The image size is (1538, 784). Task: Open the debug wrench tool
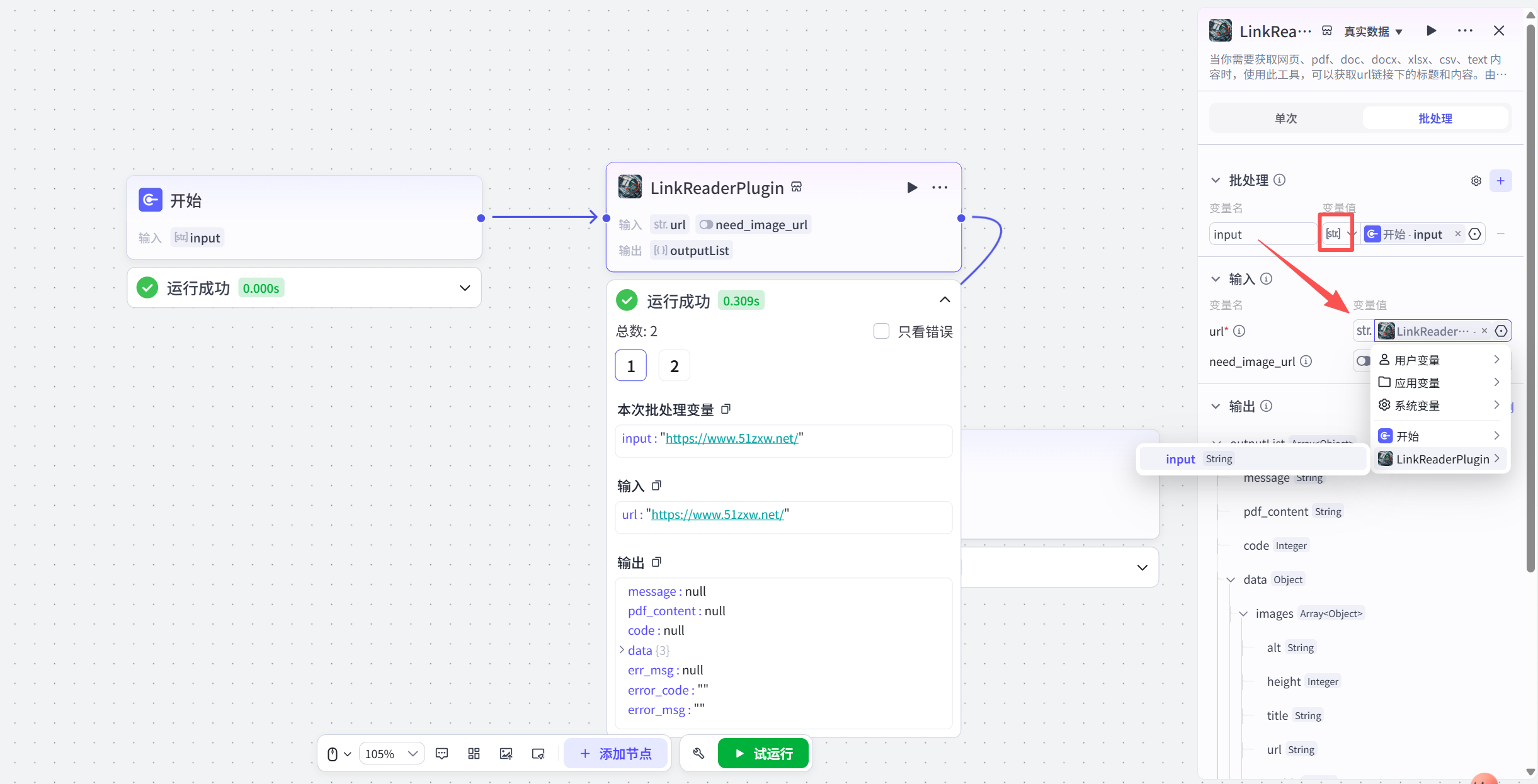(698, 754)
